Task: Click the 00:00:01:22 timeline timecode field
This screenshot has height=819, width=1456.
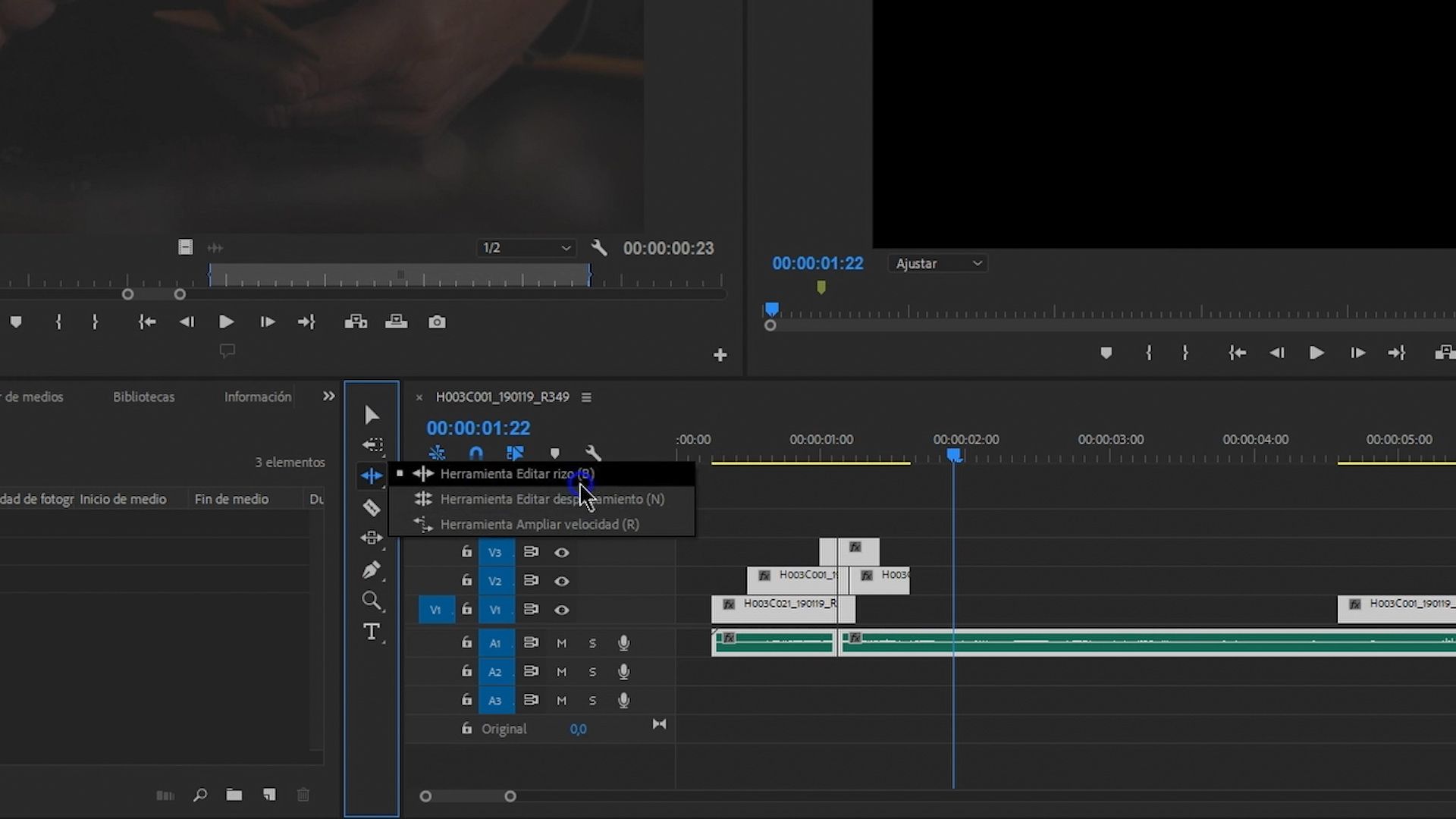Action: (x=478, y=428)
